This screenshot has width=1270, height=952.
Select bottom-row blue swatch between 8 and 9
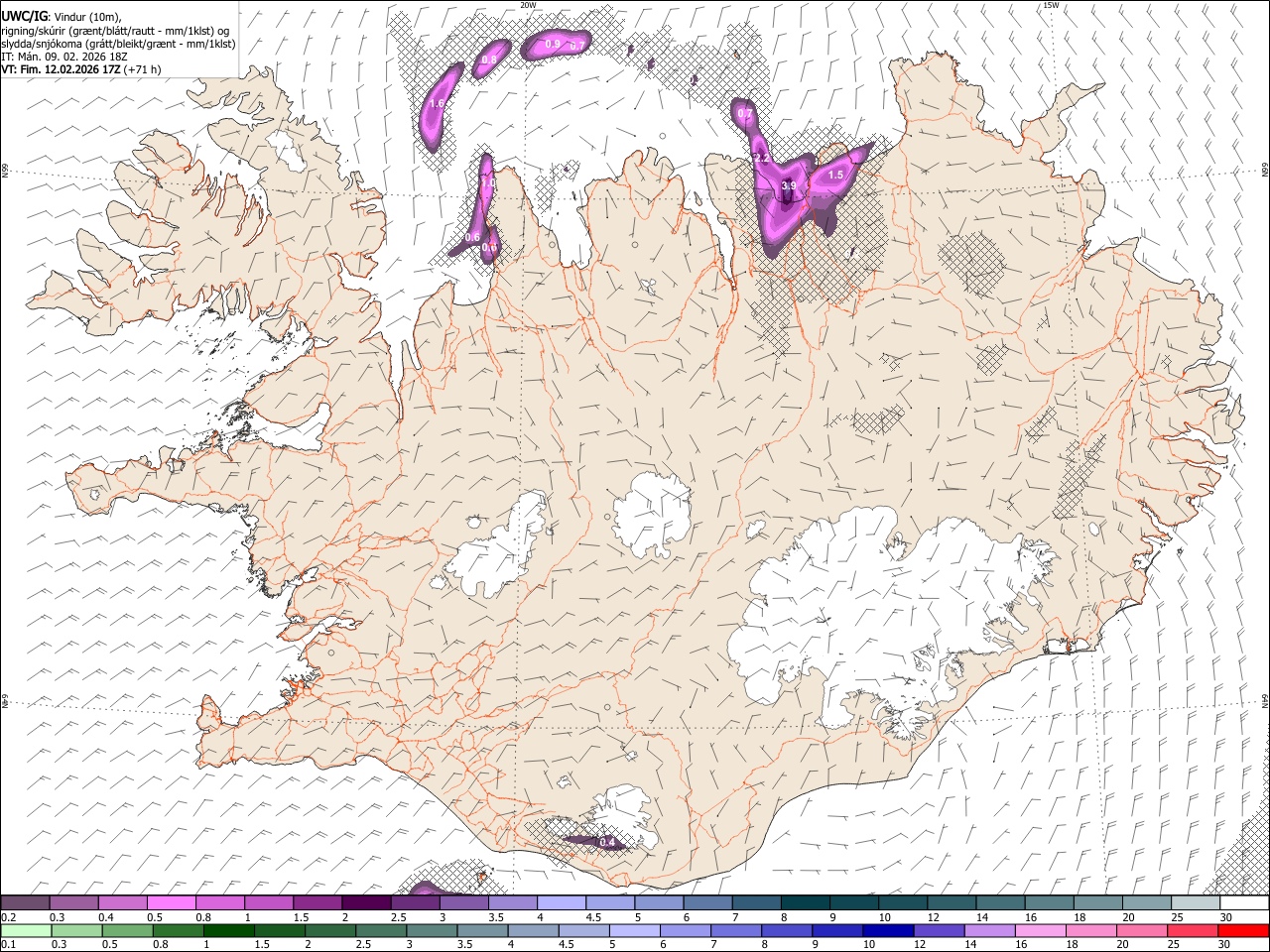pyautogui.click(x=786, y=930)
